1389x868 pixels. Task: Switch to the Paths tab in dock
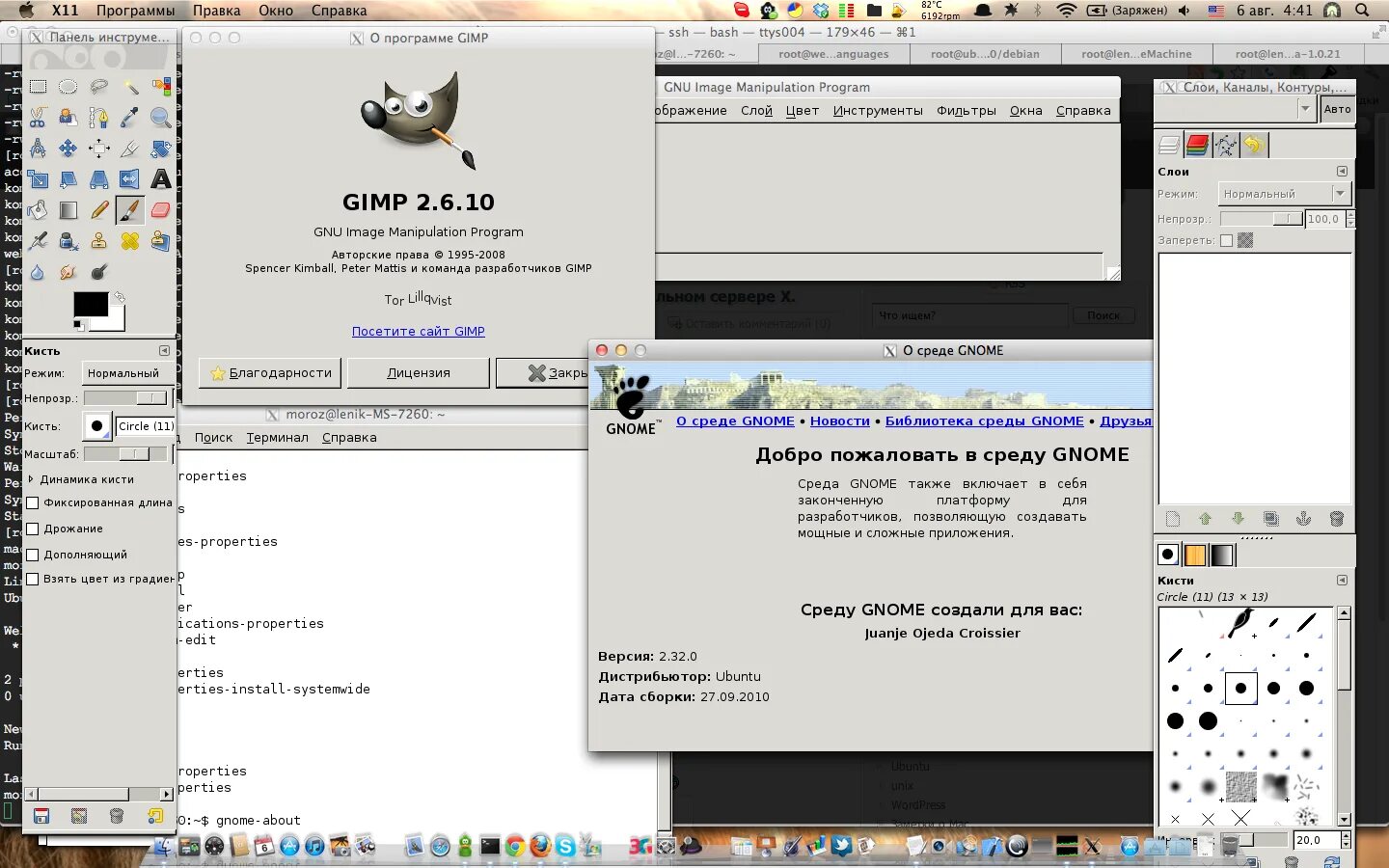click(1225, 146)
